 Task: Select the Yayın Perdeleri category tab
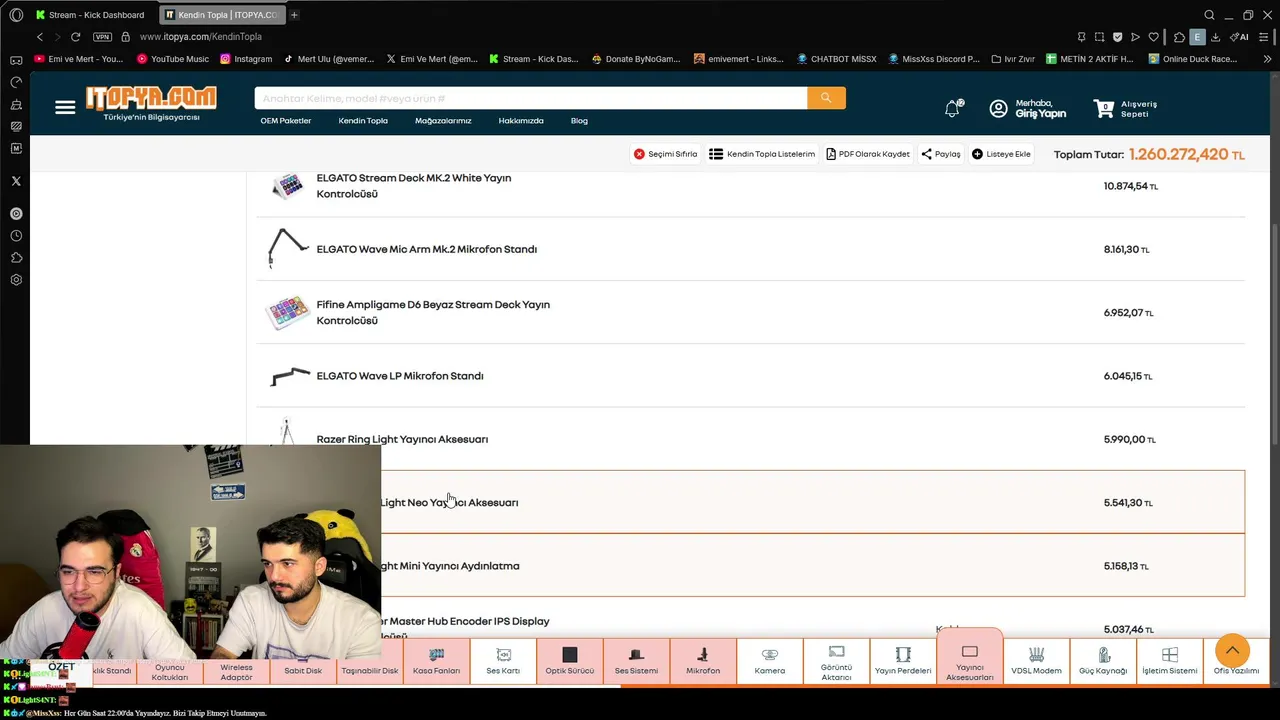coord(903,661)
